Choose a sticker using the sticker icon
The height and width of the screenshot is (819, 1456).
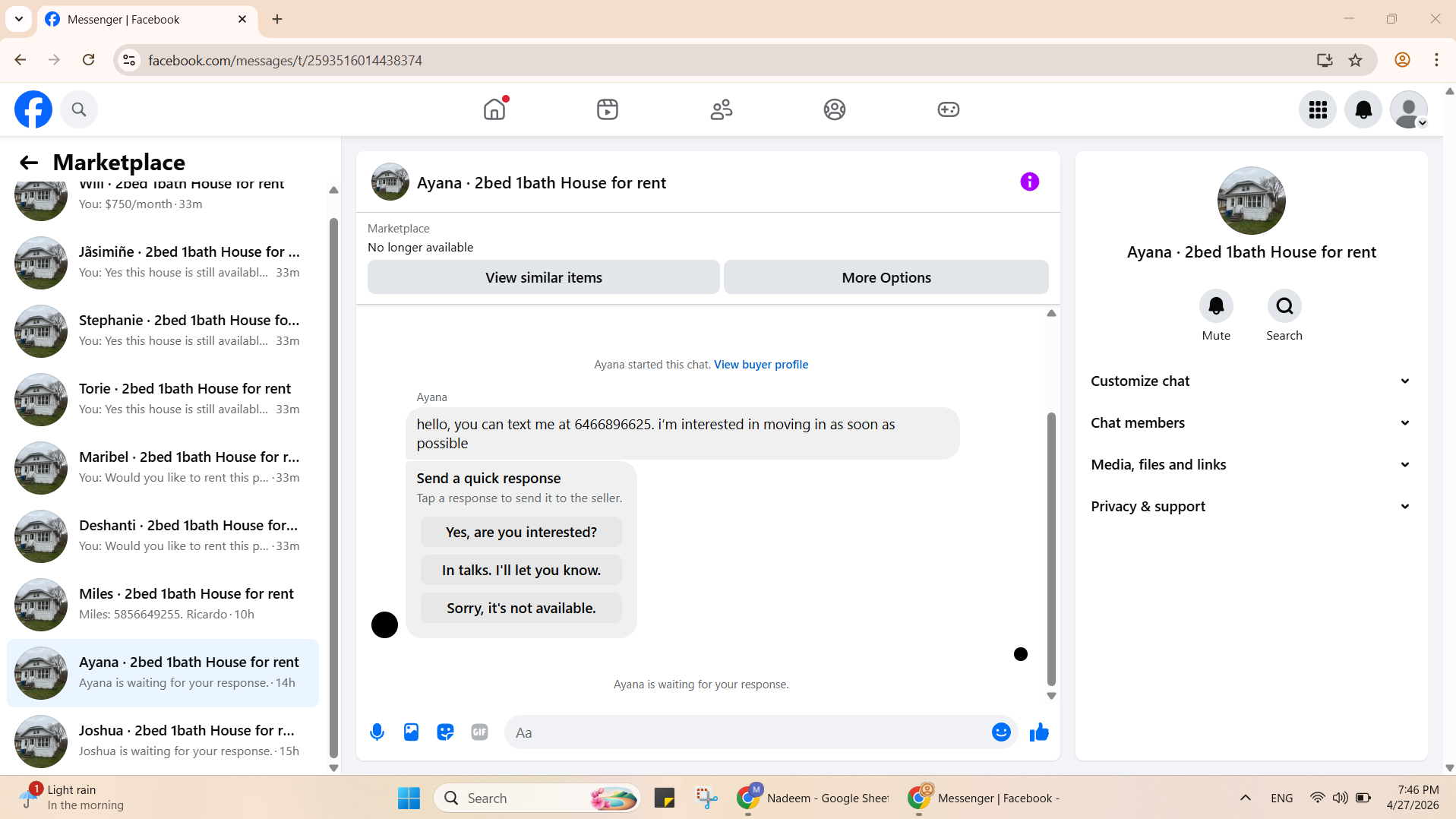click(445, 732)
